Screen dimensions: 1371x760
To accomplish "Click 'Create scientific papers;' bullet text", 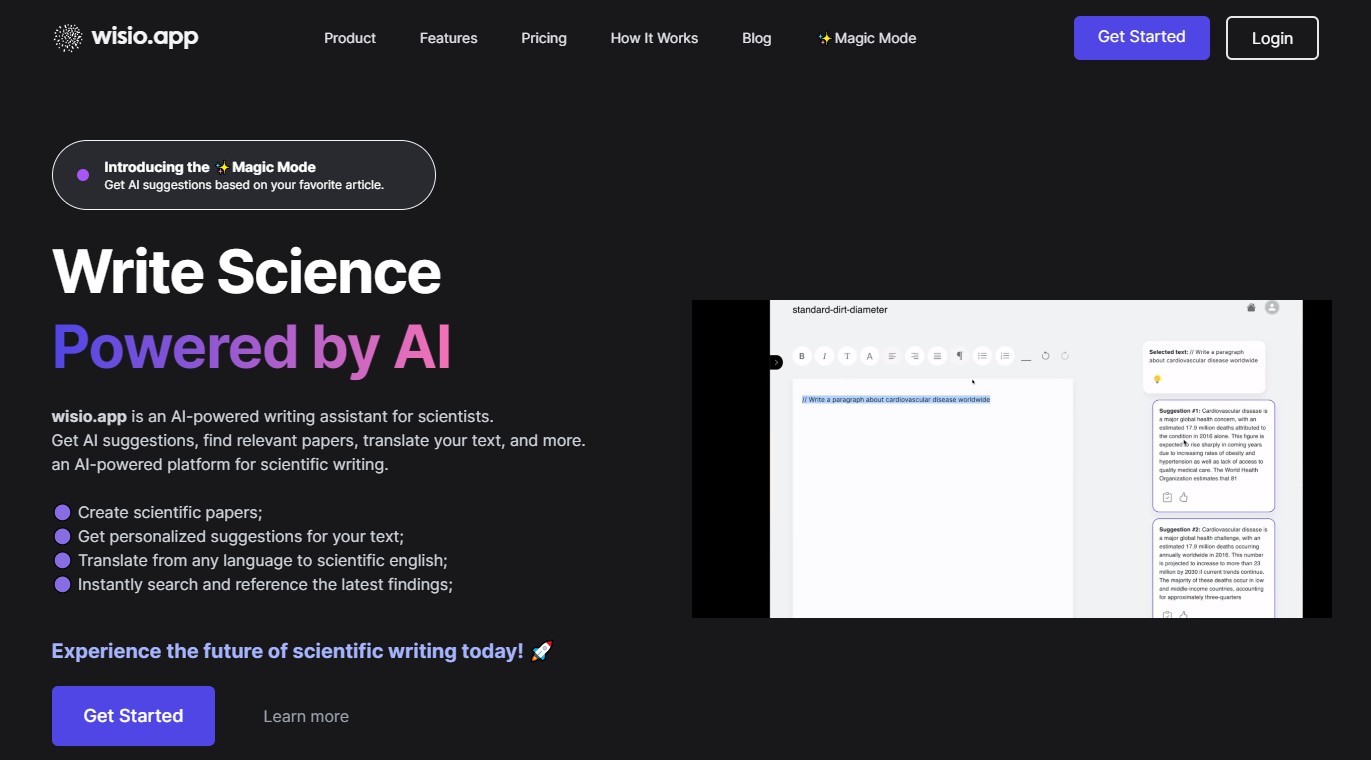I will [170, 512].
